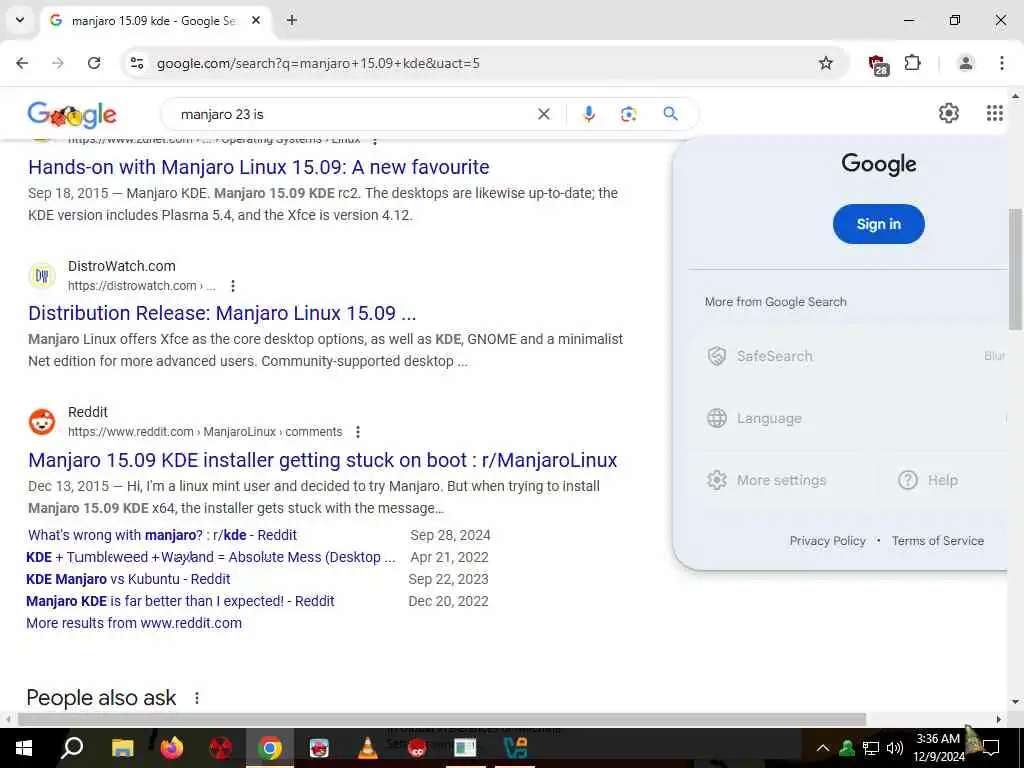Start voice search with microphone icon

click(x=588, y=114)
